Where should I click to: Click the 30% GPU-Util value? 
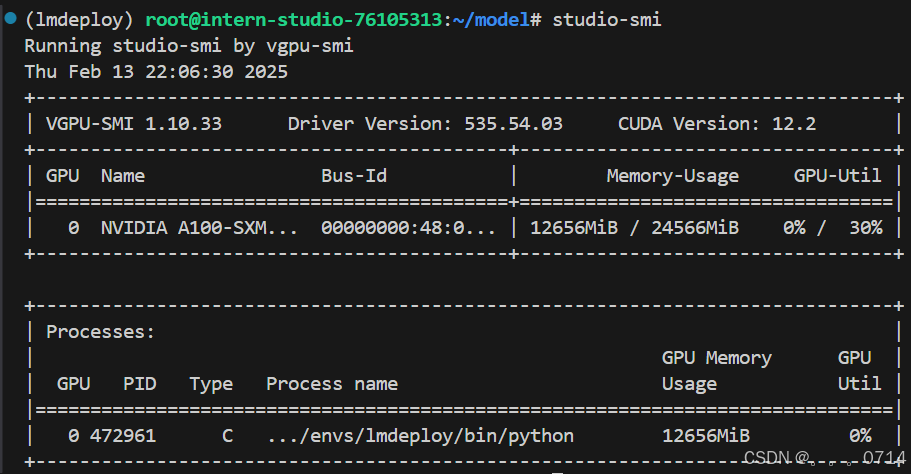click(866, 228)
